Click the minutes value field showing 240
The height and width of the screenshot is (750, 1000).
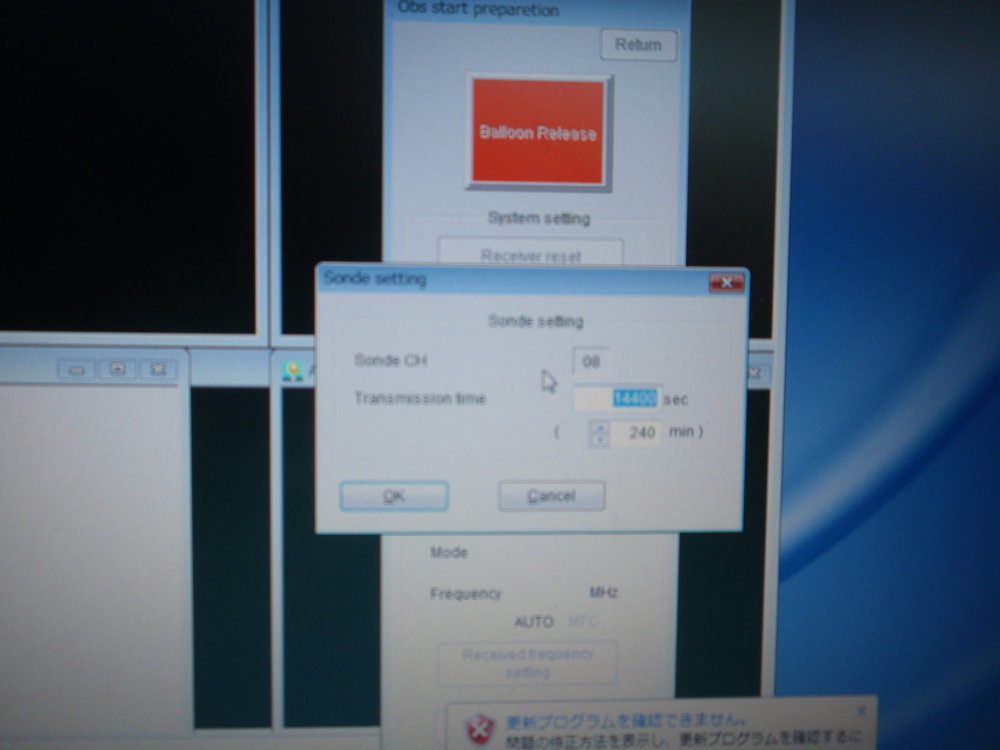(636, 434)
